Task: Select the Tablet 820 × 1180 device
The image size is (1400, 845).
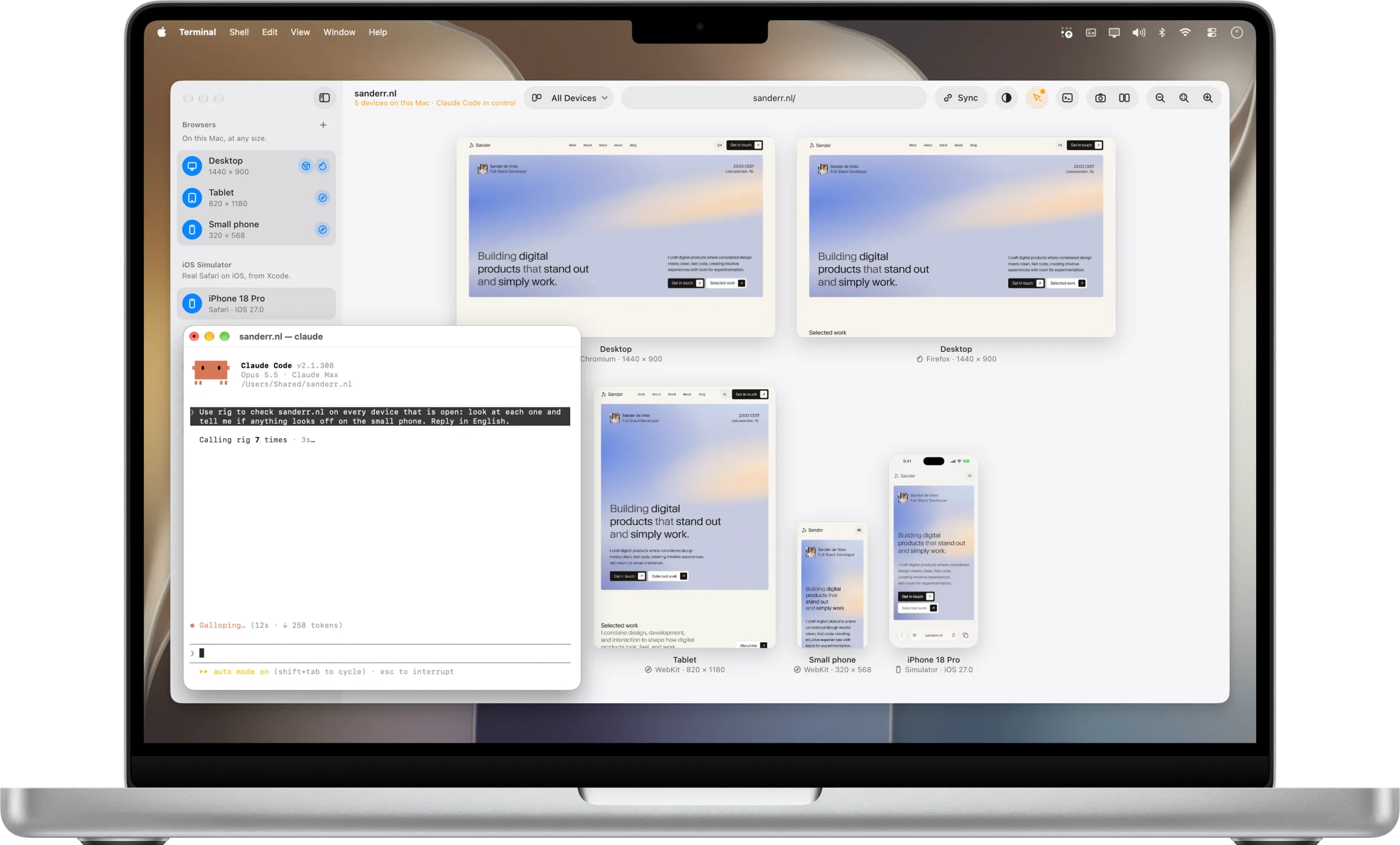Action: point(256,198)
